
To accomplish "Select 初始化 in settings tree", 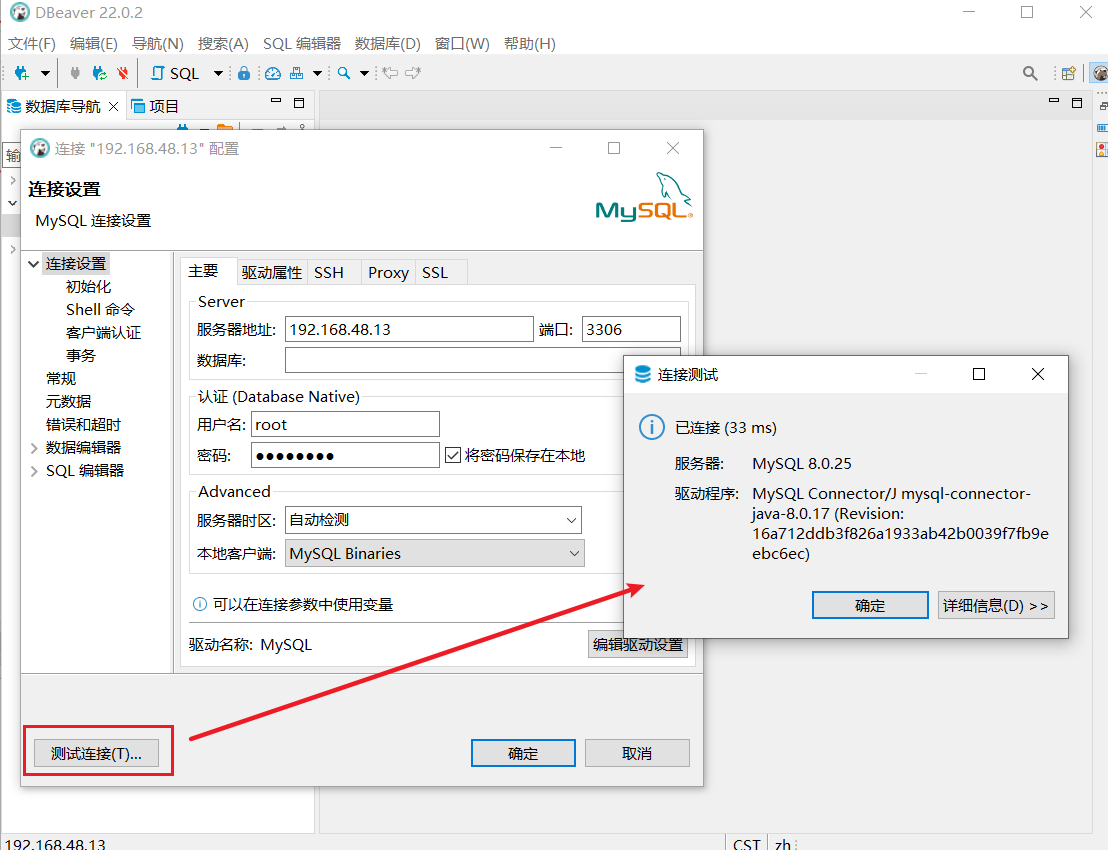I will [88, 287].
